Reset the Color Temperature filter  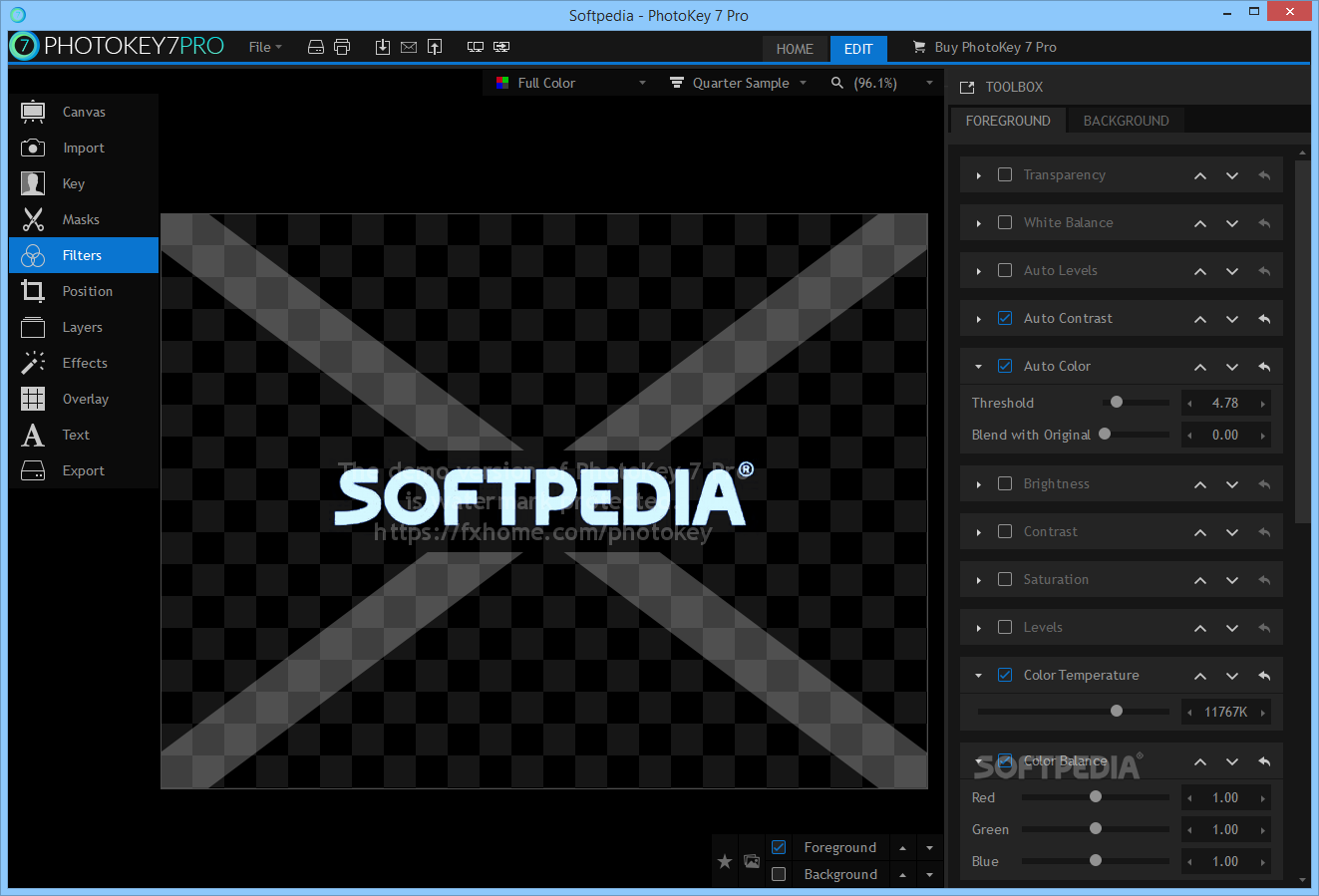pos(1264,676)
